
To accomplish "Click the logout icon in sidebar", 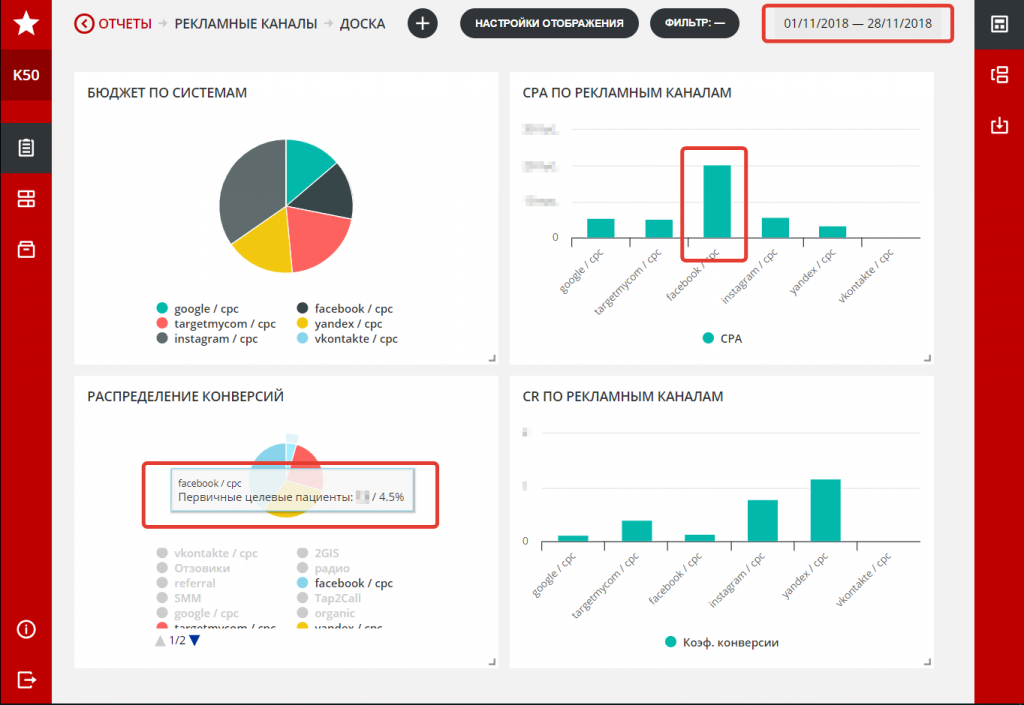I will 26,680.
